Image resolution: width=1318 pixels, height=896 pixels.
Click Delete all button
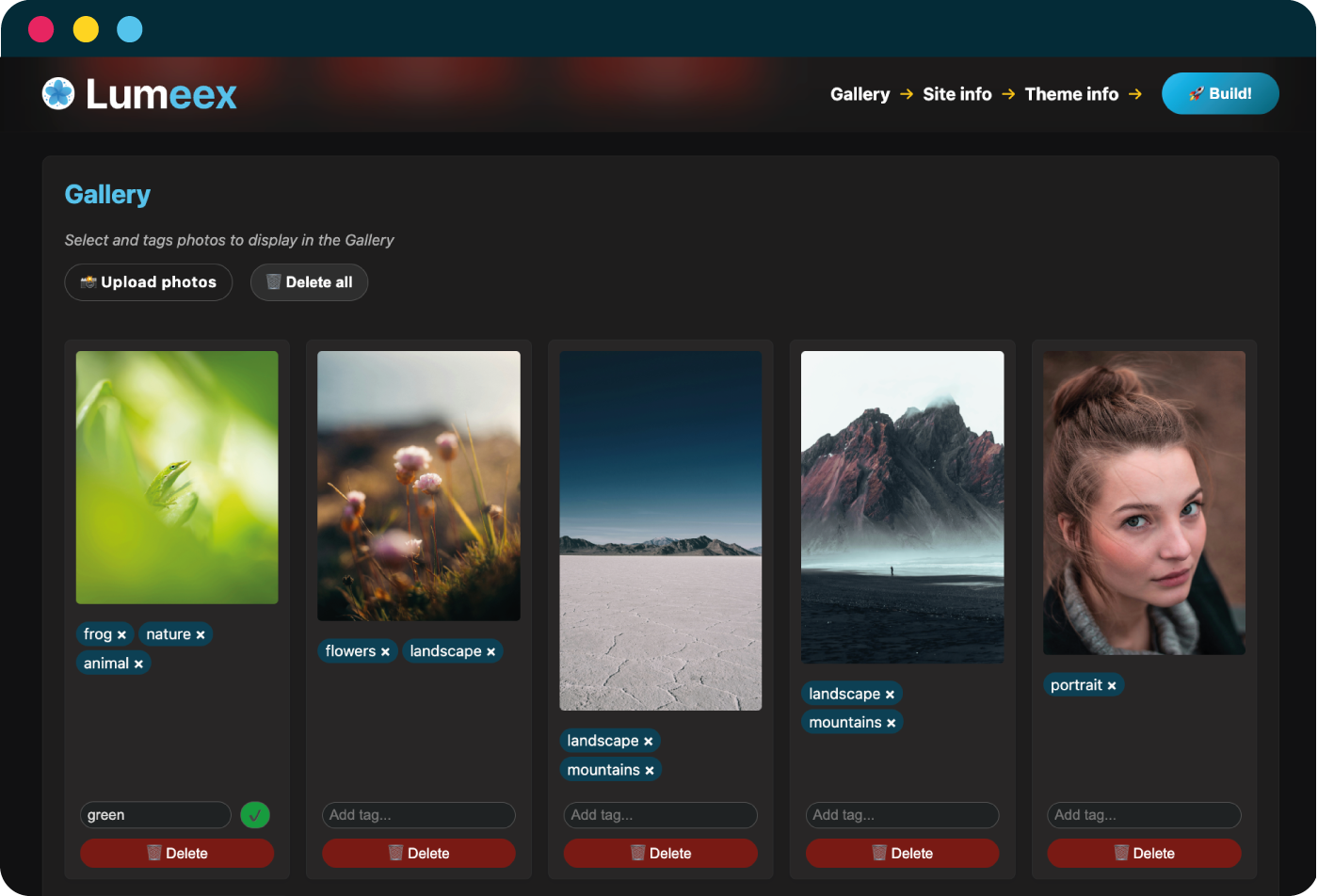309,282
